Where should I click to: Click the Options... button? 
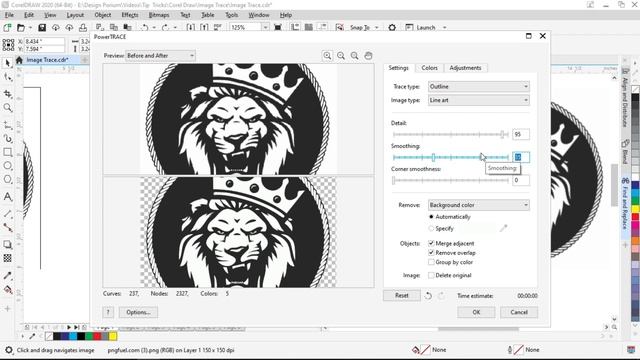pos(138,312)
